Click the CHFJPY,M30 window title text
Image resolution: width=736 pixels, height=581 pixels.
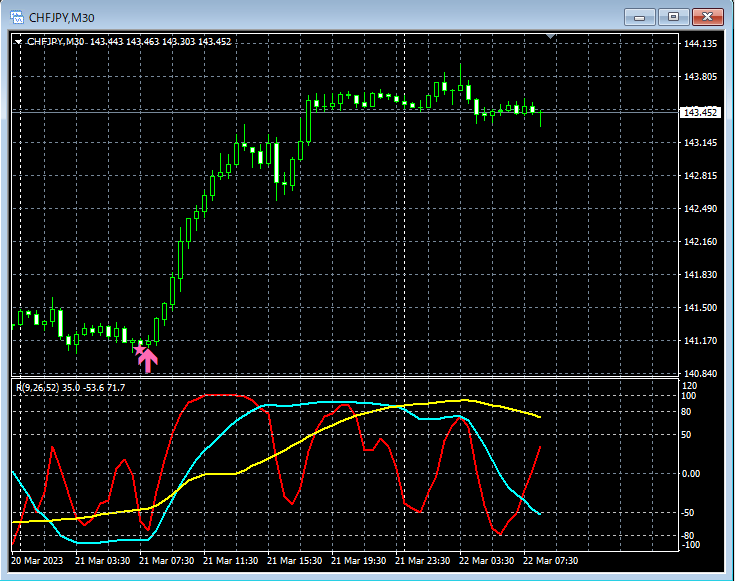click(x=61, y=18)
